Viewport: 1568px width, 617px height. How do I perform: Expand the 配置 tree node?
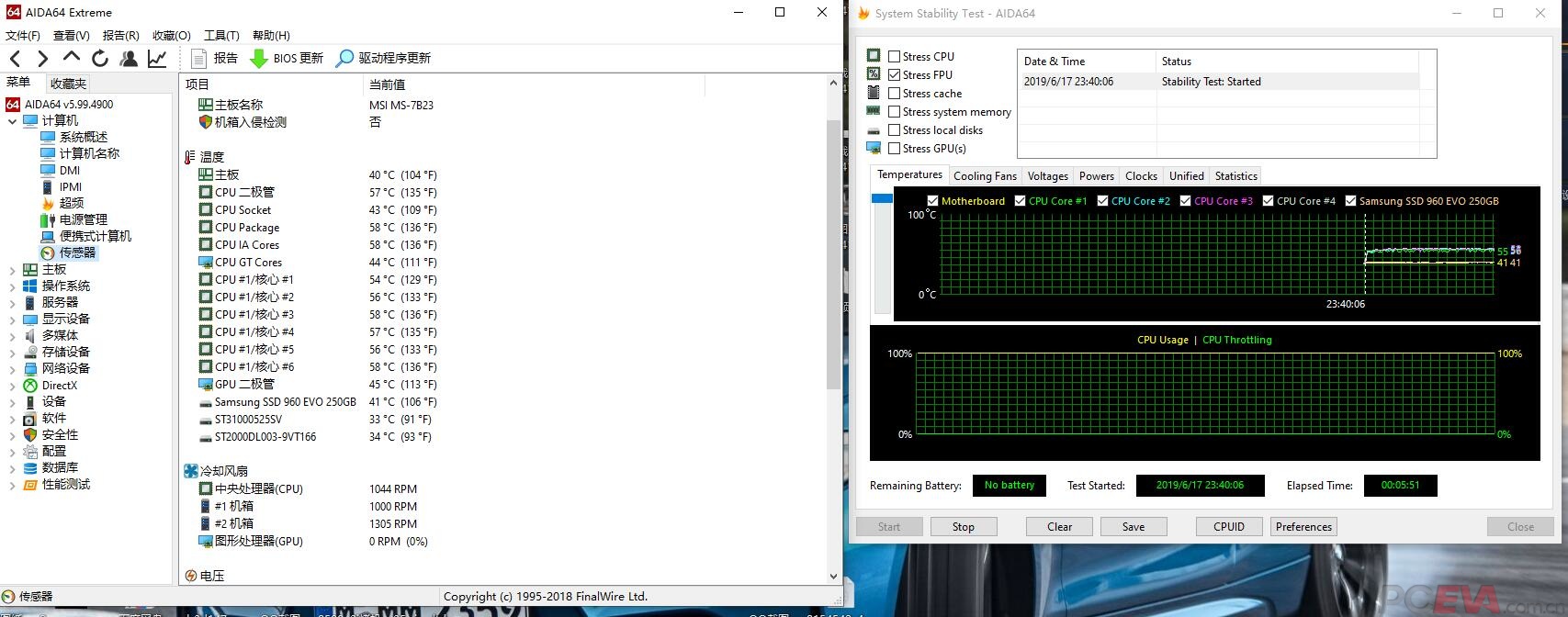click(x=12, y=452)
